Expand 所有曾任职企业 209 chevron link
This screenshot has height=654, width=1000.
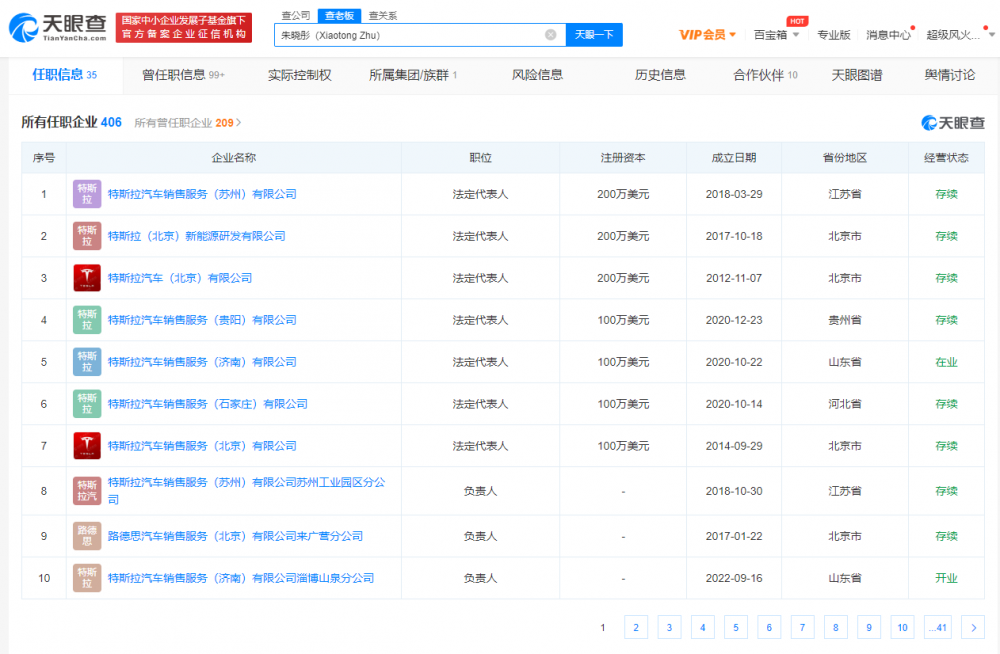tap(188, 123)
